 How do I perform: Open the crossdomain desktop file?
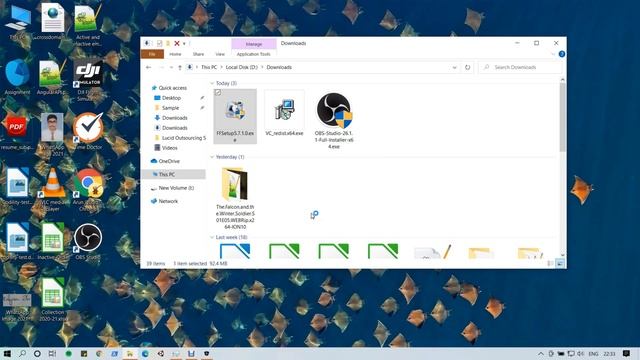[52, 22]
